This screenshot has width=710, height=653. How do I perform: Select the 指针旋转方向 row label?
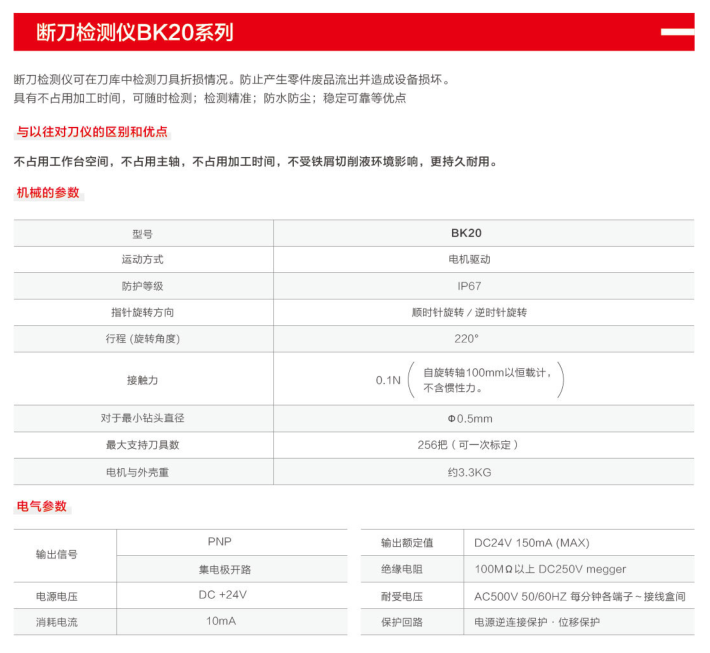[143, 312]
